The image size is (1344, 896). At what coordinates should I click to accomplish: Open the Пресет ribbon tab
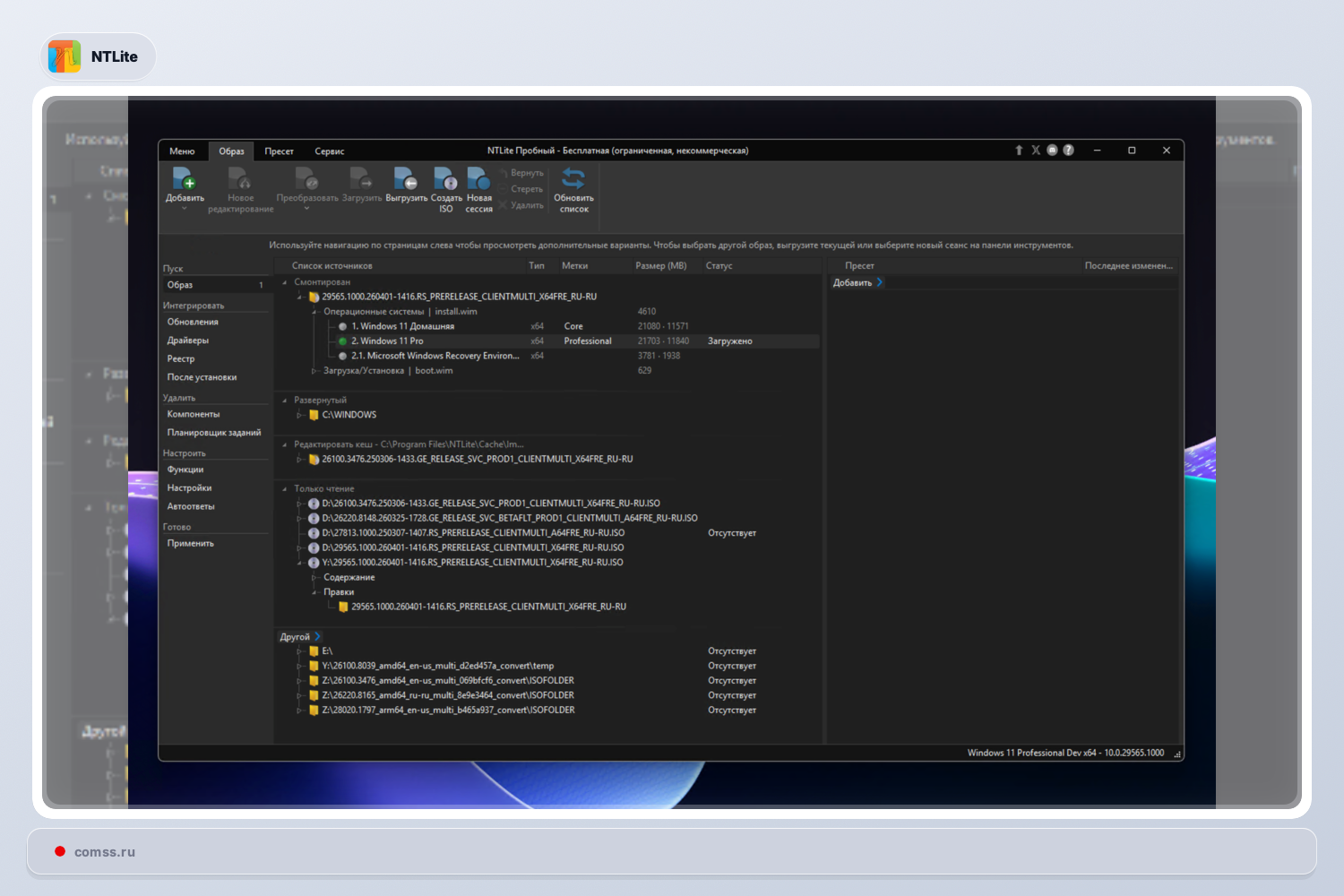pos(279,151)
